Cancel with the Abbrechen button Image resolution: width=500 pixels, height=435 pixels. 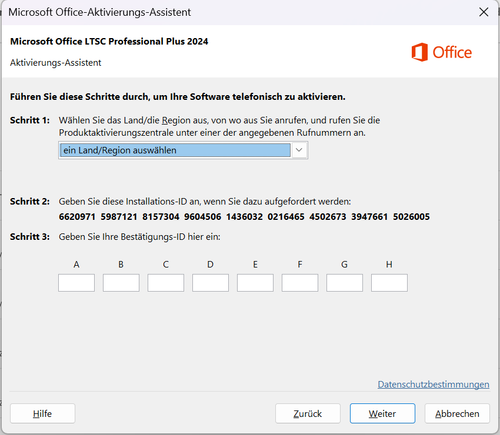click(x=457, y=414)
